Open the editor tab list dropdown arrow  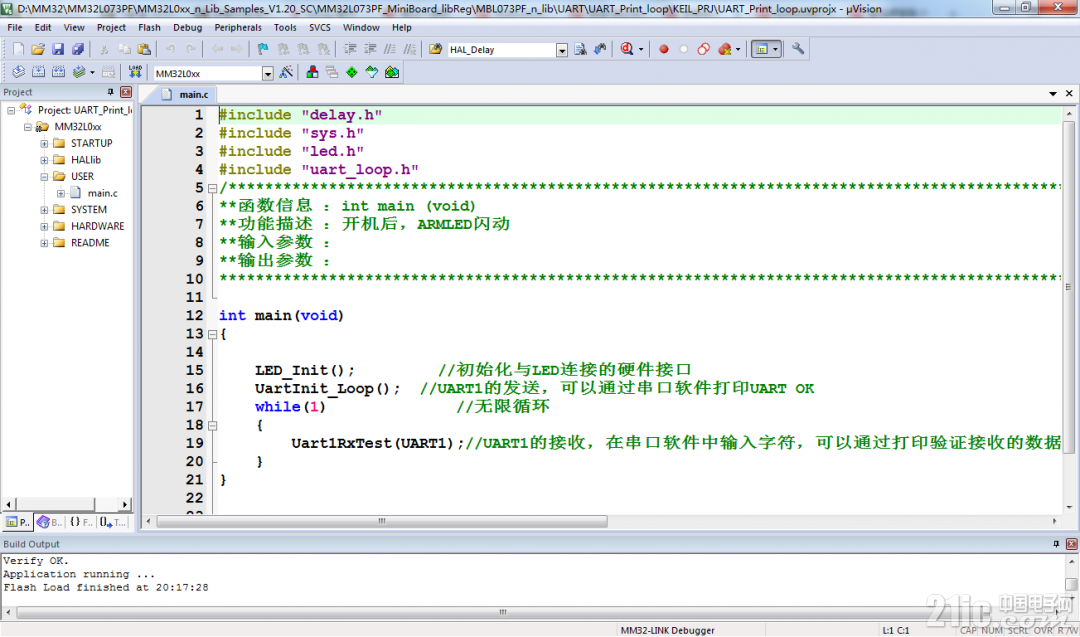(1053, 94)
